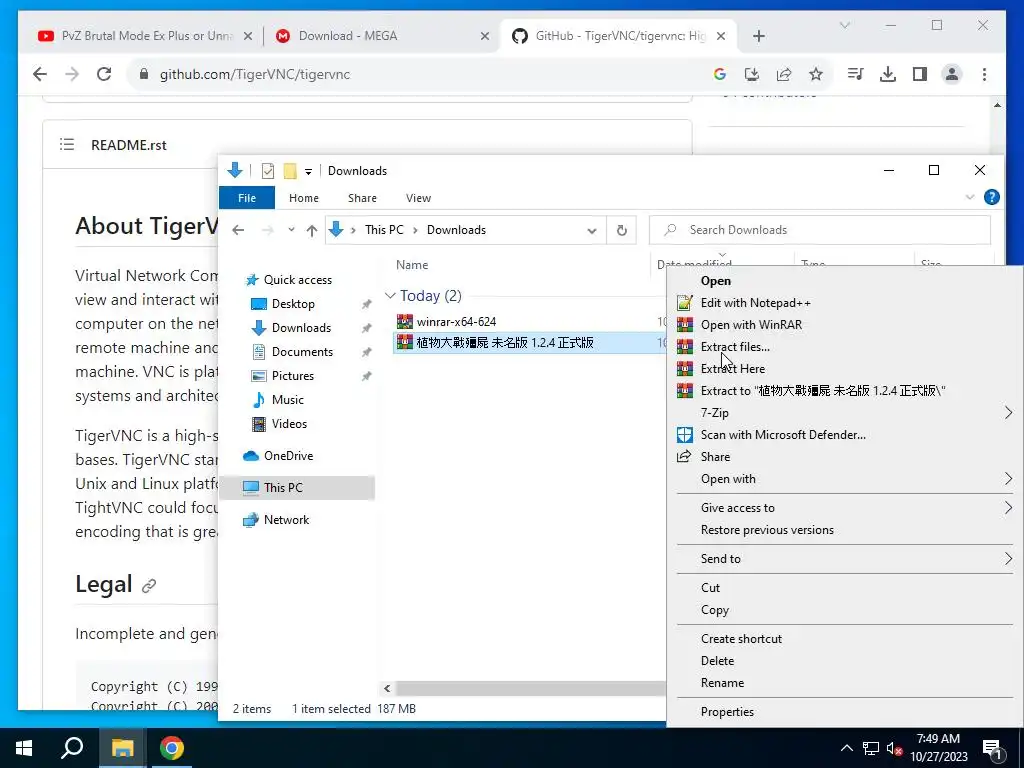Open Chrome profile avatar
This screenshot has height=768, width=1024.
[952, 74]
